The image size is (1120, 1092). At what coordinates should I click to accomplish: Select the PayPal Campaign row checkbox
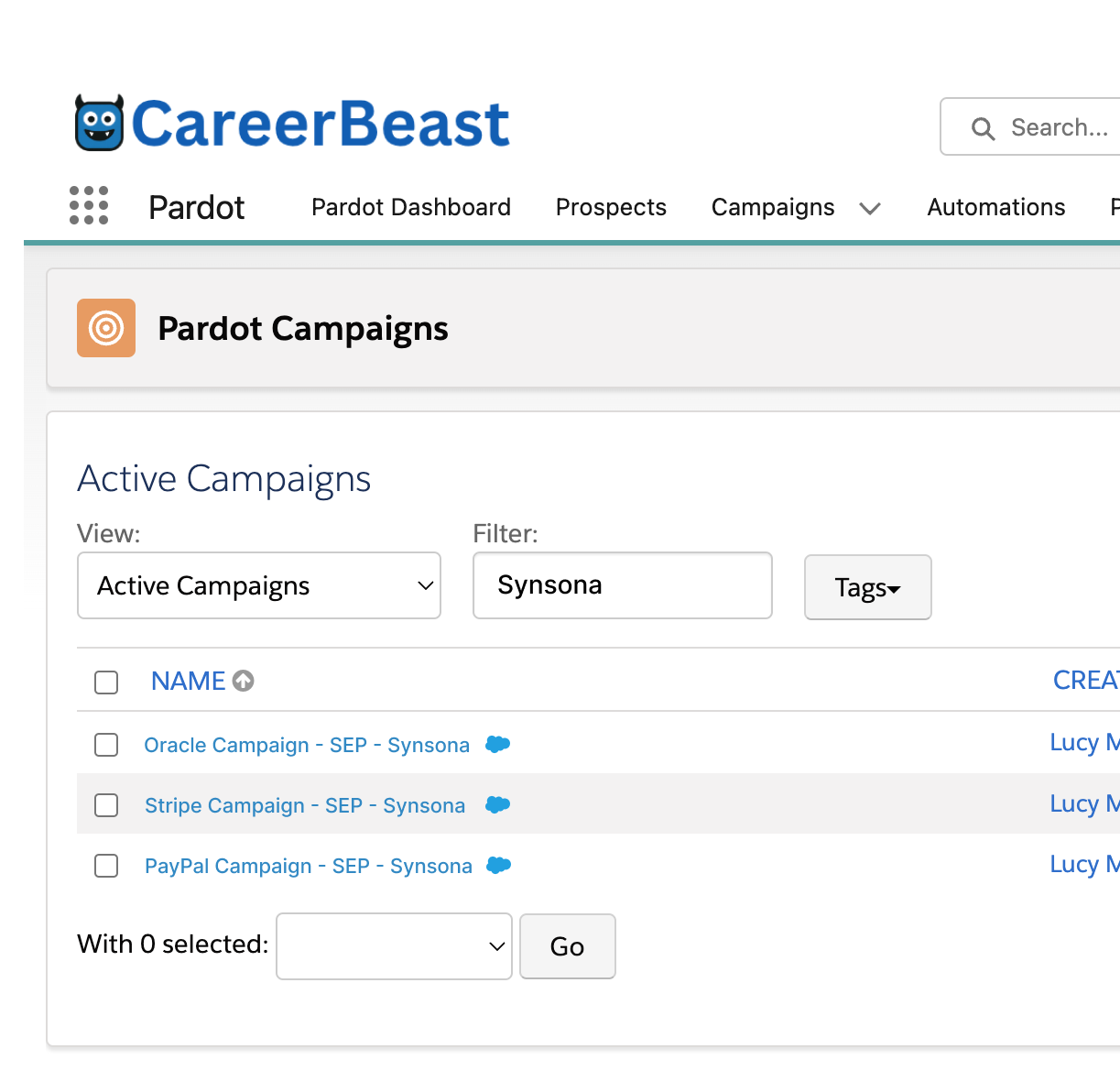pyautogui.click(x=106, y=866)
